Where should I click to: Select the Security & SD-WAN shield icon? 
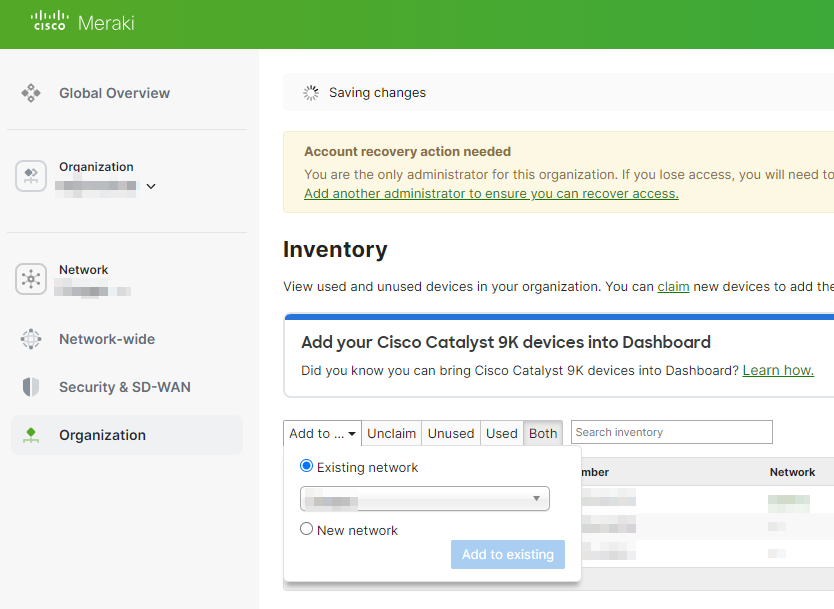coord(30,387)
